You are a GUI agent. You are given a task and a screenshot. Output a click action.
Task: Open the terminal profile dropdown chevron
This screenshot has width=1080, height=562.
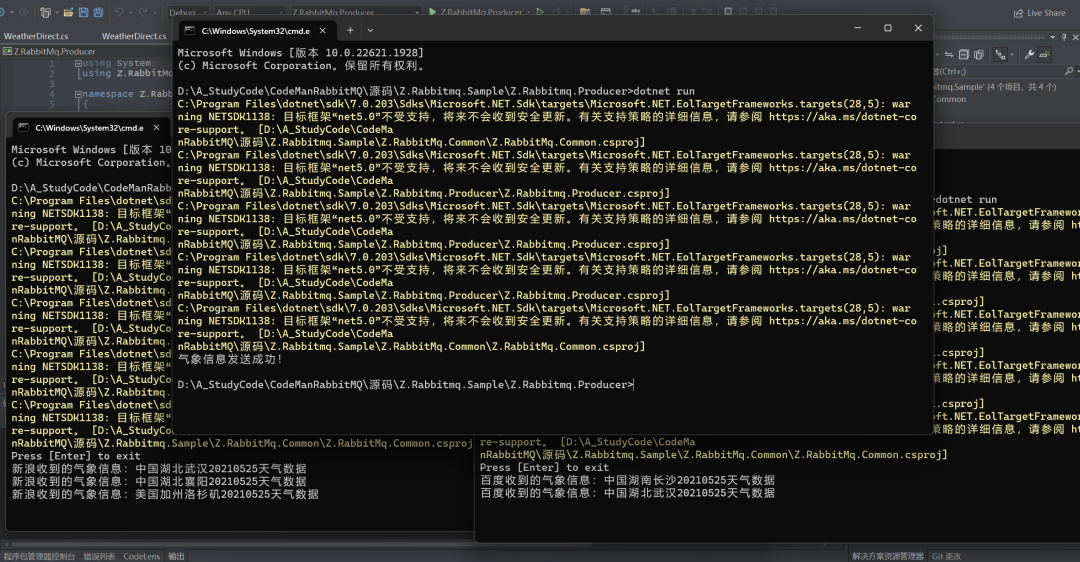[371, 30]
